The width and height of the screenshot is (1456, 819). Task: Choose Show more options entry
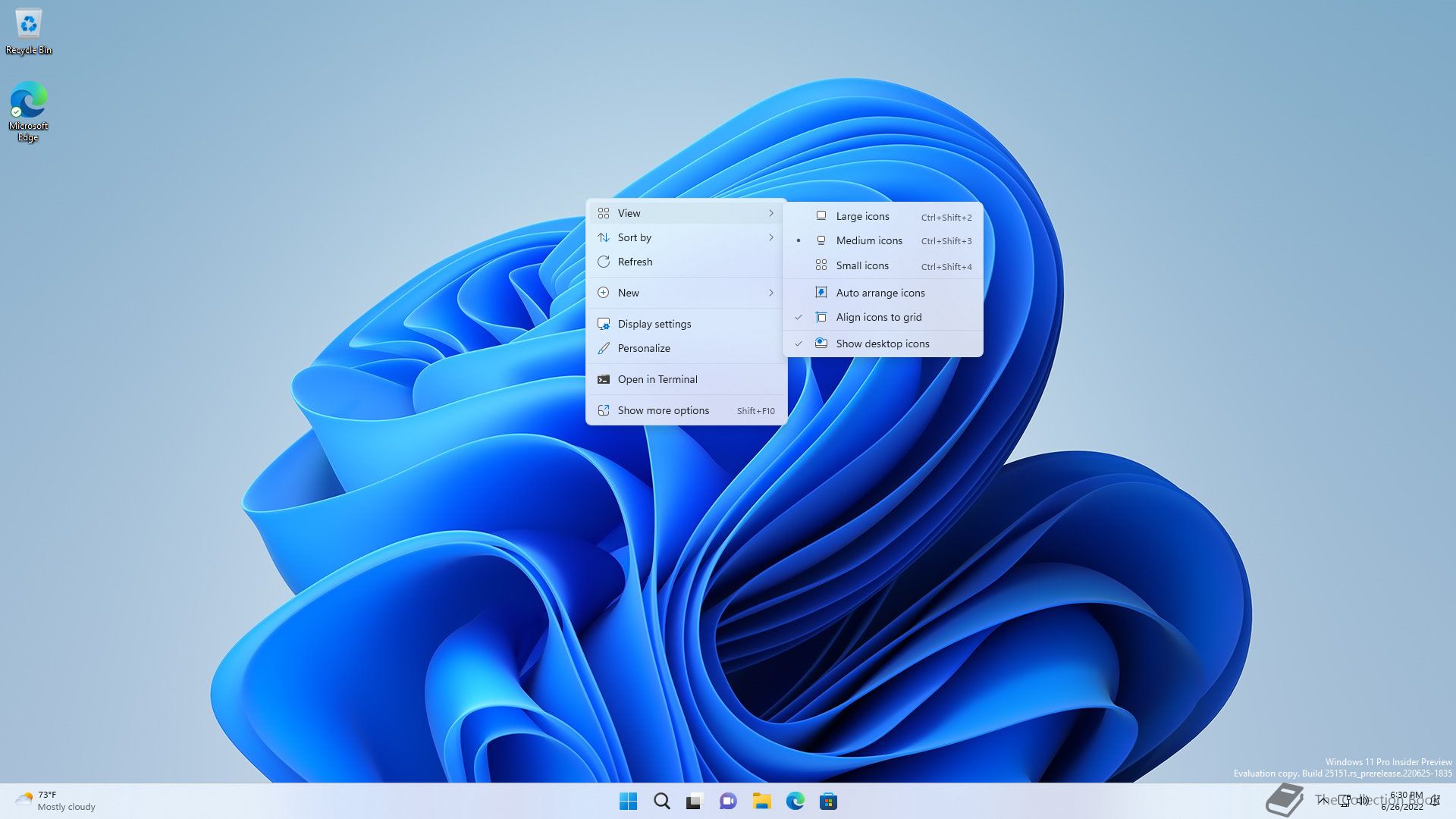coord(686,410)
